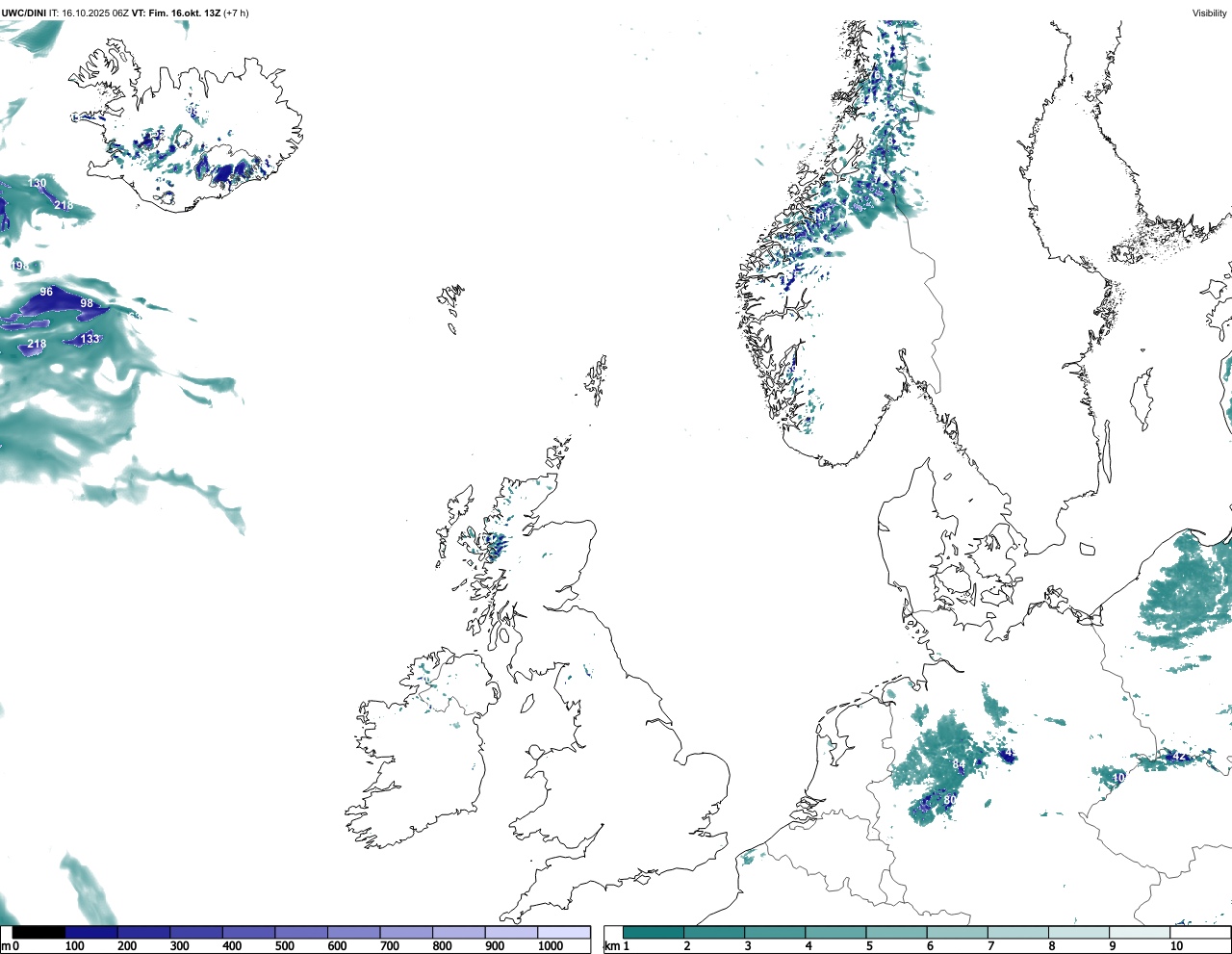Click the '1000' tick label on metre scale
Screen dimensions: 1232x954
551,946
